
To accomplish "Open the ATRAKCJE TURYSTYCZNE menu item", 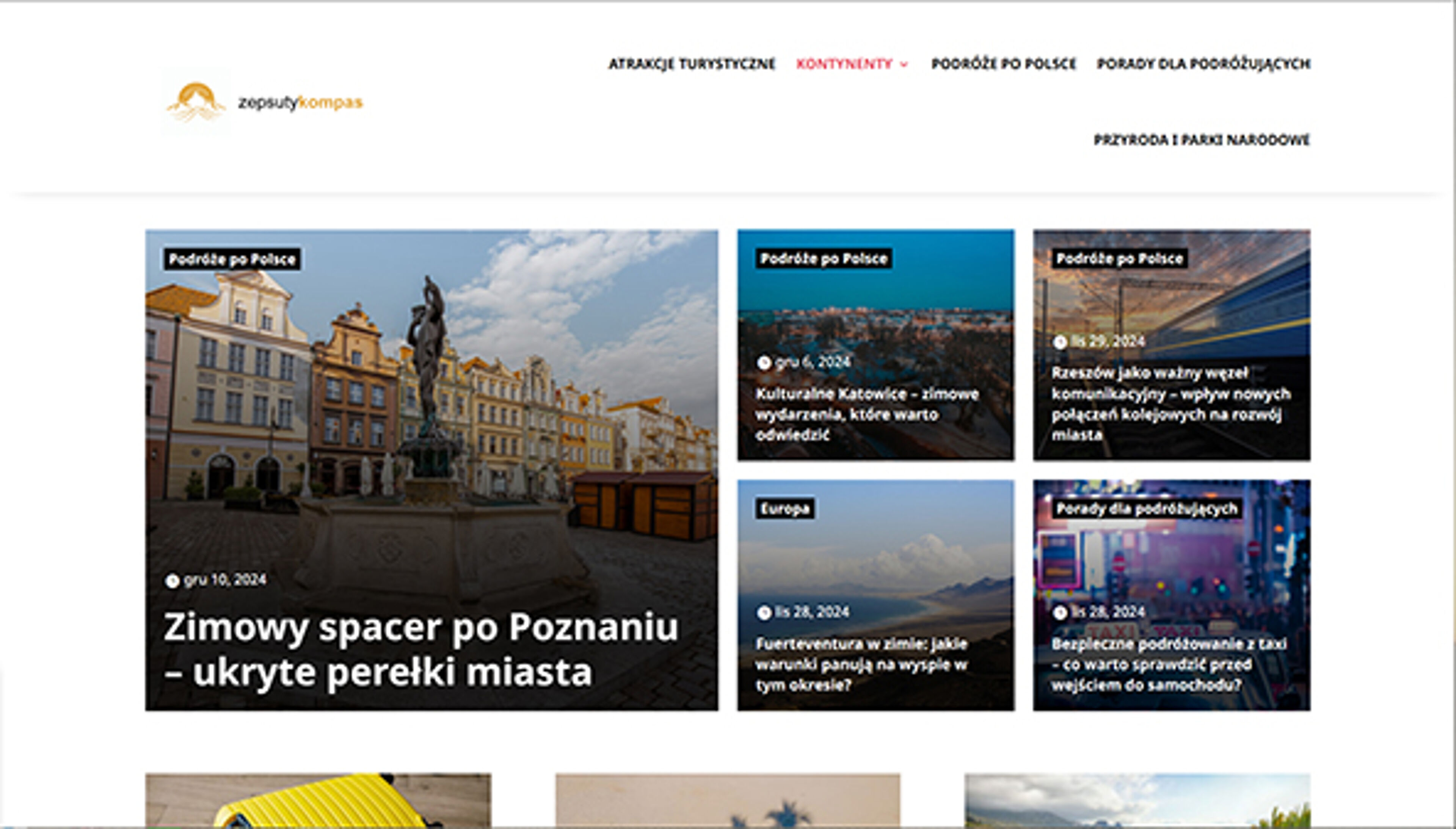I will point(692,64).
